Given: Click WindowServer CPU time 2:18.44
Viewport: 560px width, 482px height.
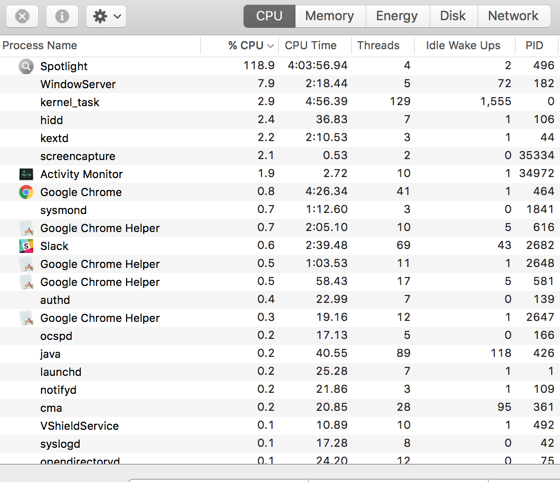Looking at the screenshot, I should [326, 84].
